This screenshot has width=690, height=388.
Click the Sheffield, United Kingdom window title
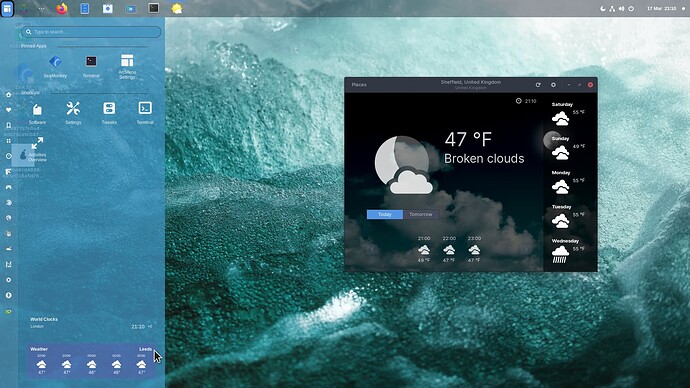pyautogui.click(x=470, y=82)
